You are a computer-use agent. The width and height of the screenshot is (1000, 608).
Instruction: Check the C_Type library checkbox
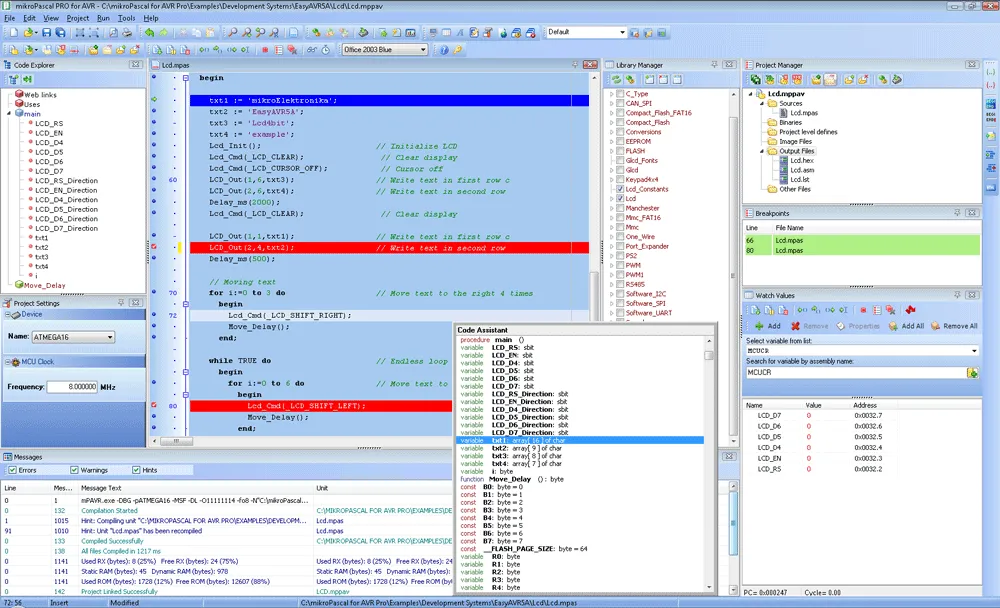tap(620, 94)
